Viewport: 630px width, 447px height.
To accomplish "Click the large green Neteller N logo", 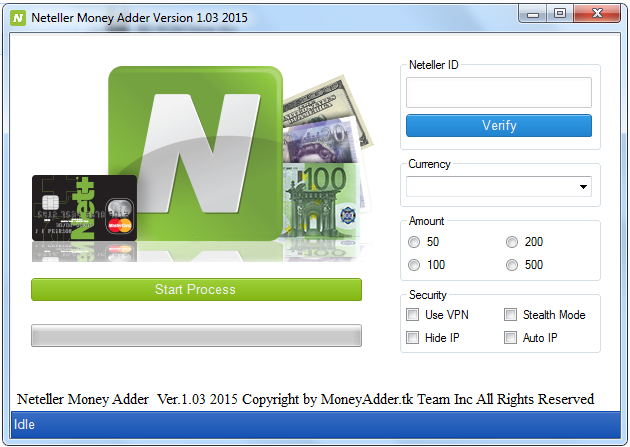I will (196, 153).
